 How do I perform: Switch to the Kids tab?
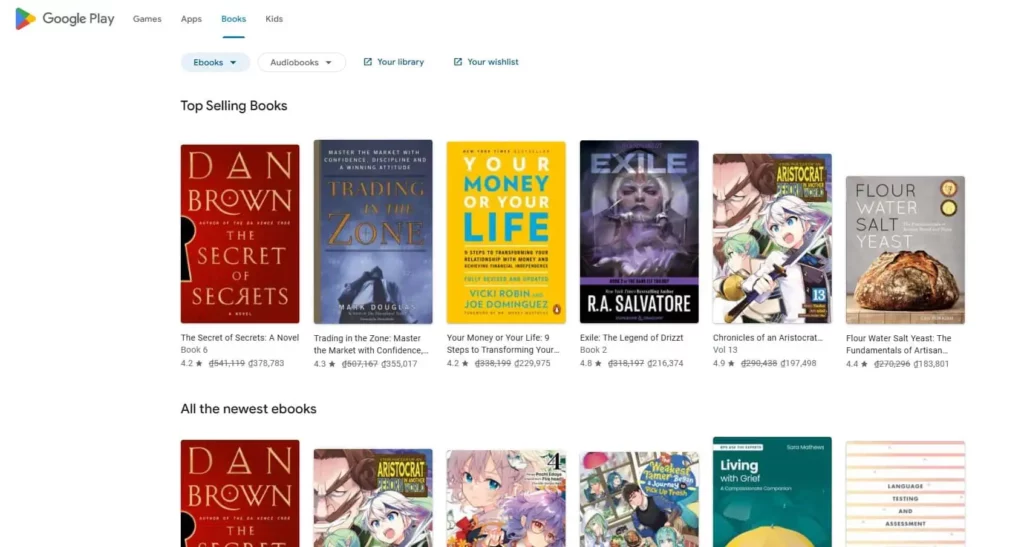coord(274,19)
